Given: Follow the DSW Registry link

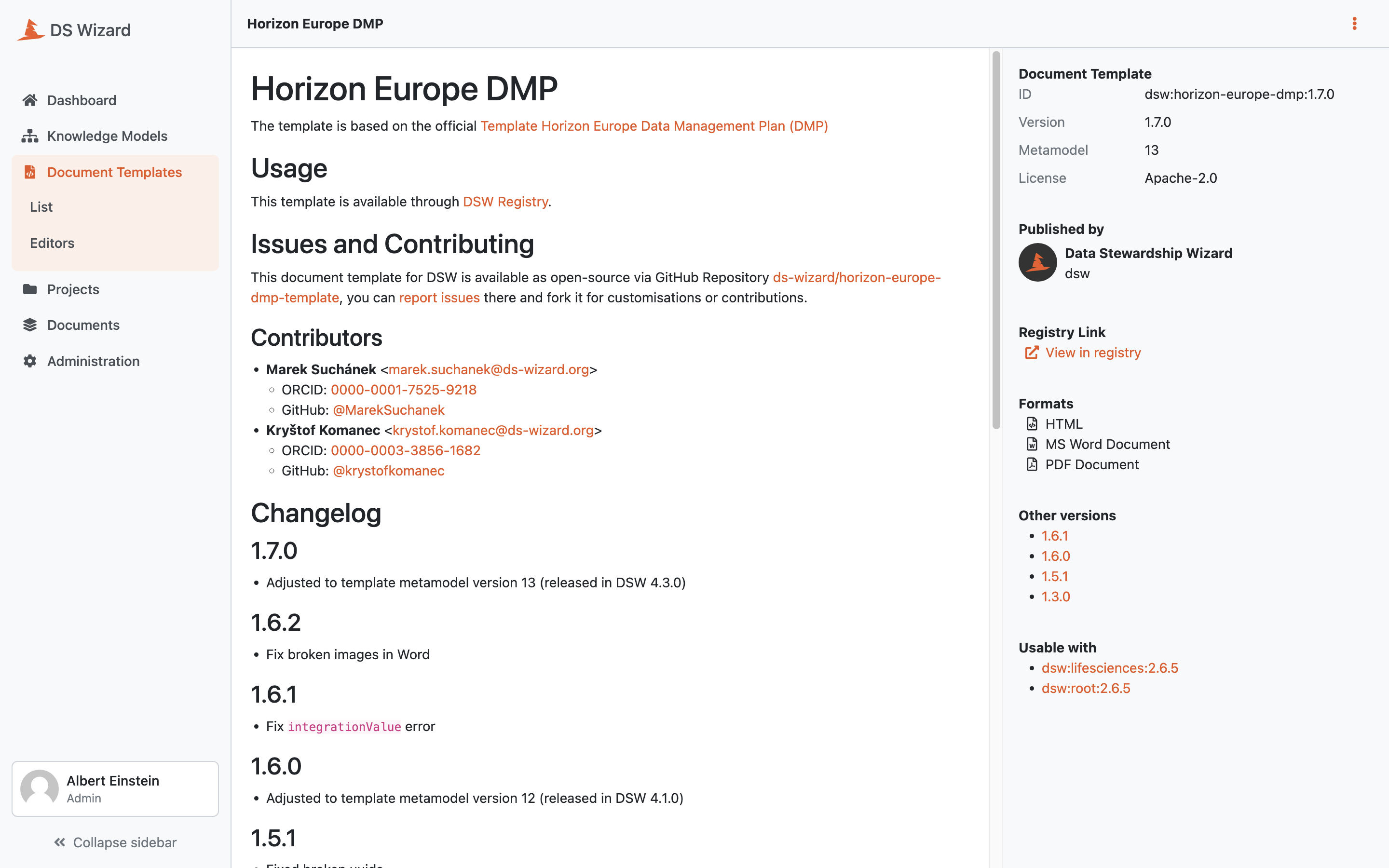Looking at the screenshot, I should pos(505,202).
